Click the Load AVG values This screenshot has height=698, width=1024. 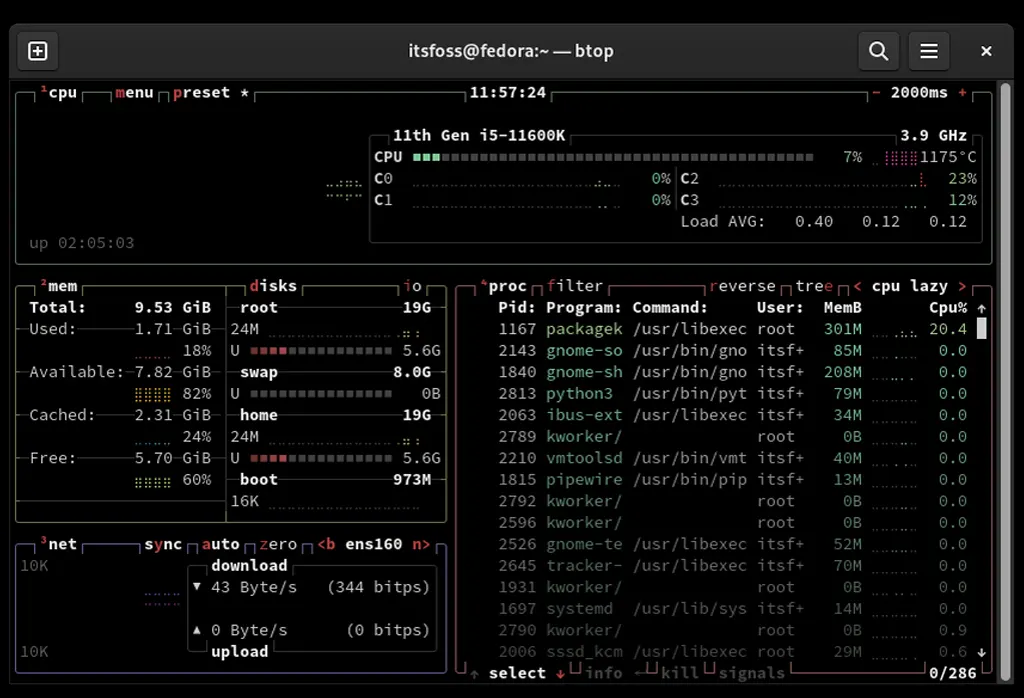[x=880, y=221]
